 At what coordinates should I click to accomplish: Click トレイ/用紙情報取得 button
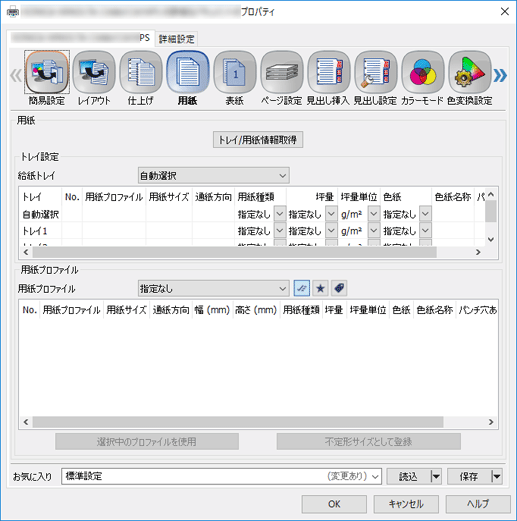click(x=258, y=140)
